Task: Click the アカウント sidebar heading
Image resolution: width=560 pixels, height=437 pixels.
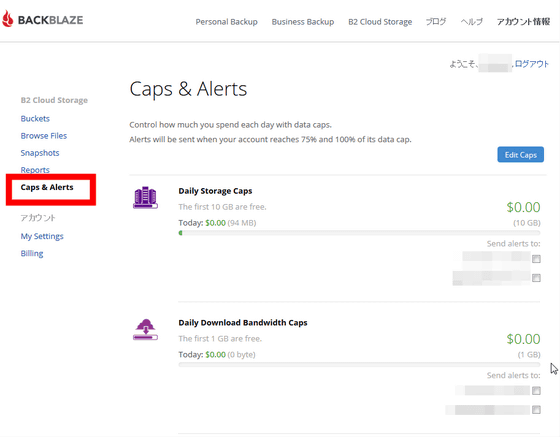Action: [38, 217]
